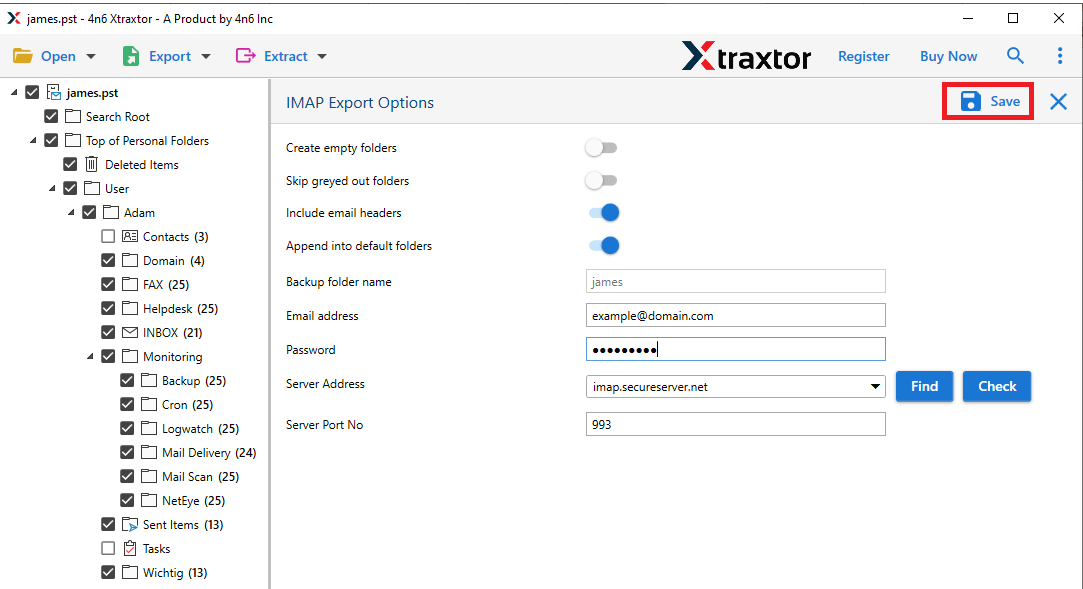Click the Register link
This screenshot has width=1083, height=589.
click(x=863, y=56)
